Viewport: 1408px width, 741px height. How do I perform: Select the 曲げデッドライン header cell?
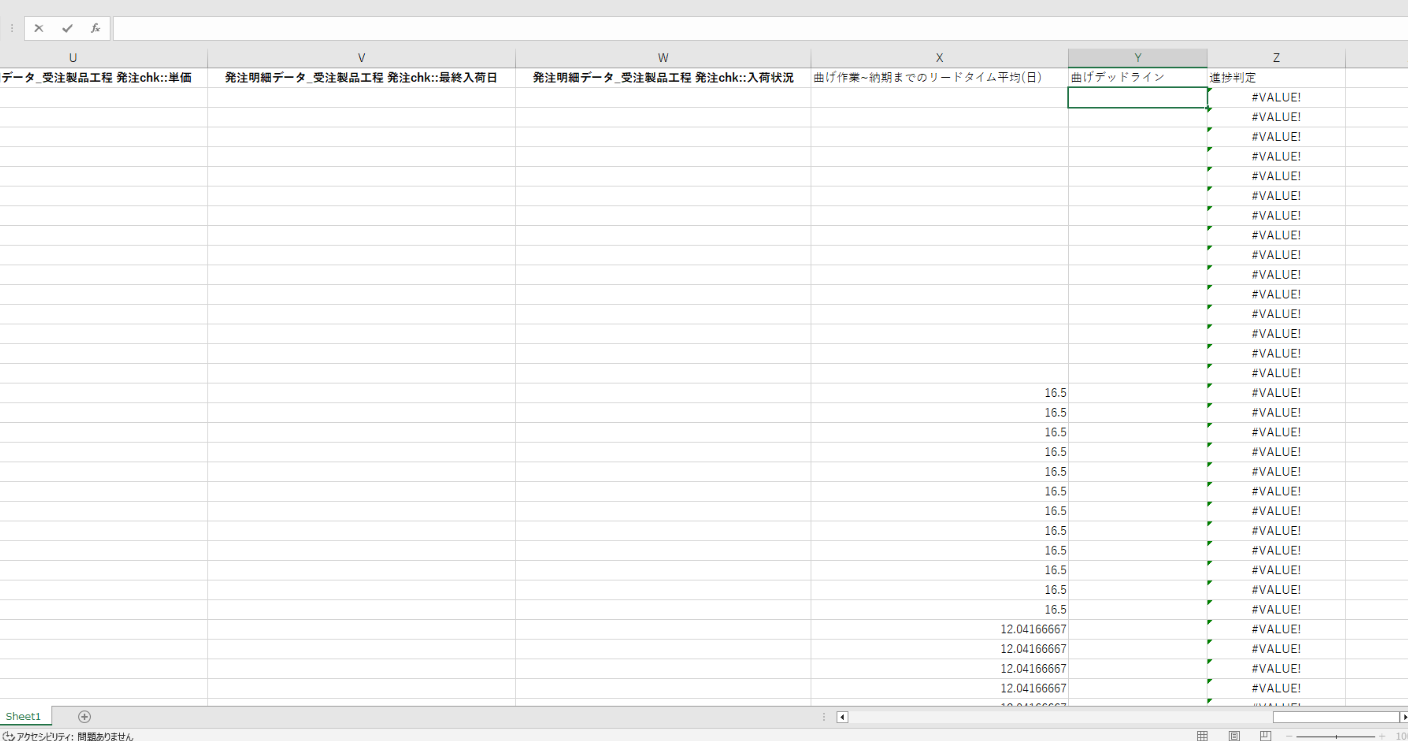[x=1137, y=77]
